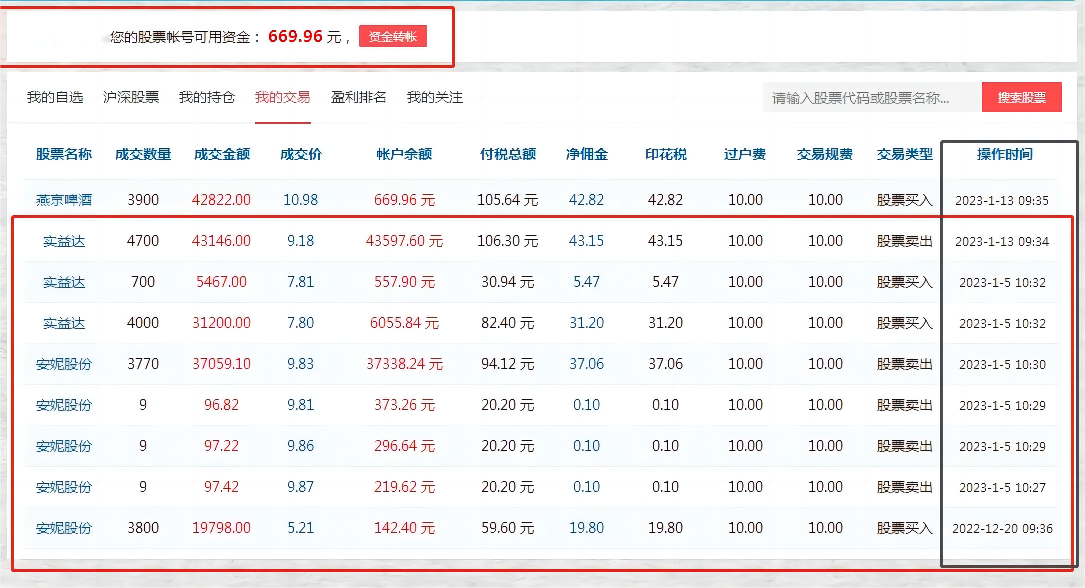This screenshot has width=1085, height=588.
Task: Click the 搜索股票 search button
Action: (x=1021, y=98)
